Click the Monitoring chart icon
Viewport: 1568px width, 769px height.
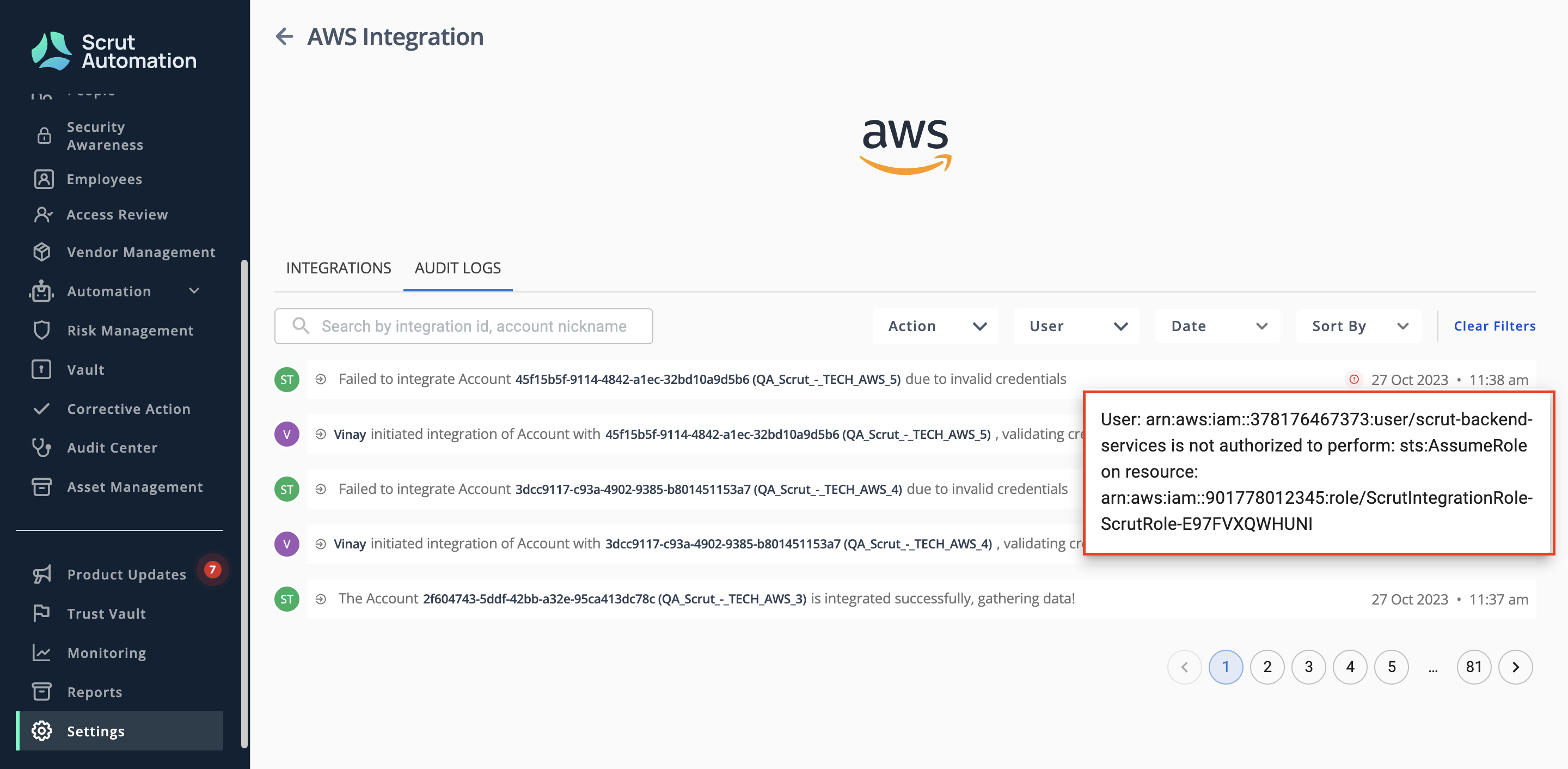coord(41,652)
